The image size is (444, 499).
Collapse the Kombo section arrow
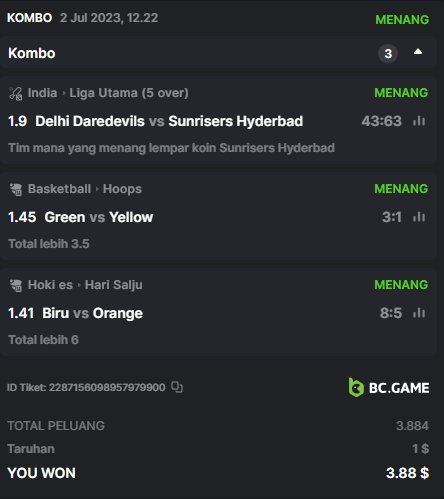[418, 52]
